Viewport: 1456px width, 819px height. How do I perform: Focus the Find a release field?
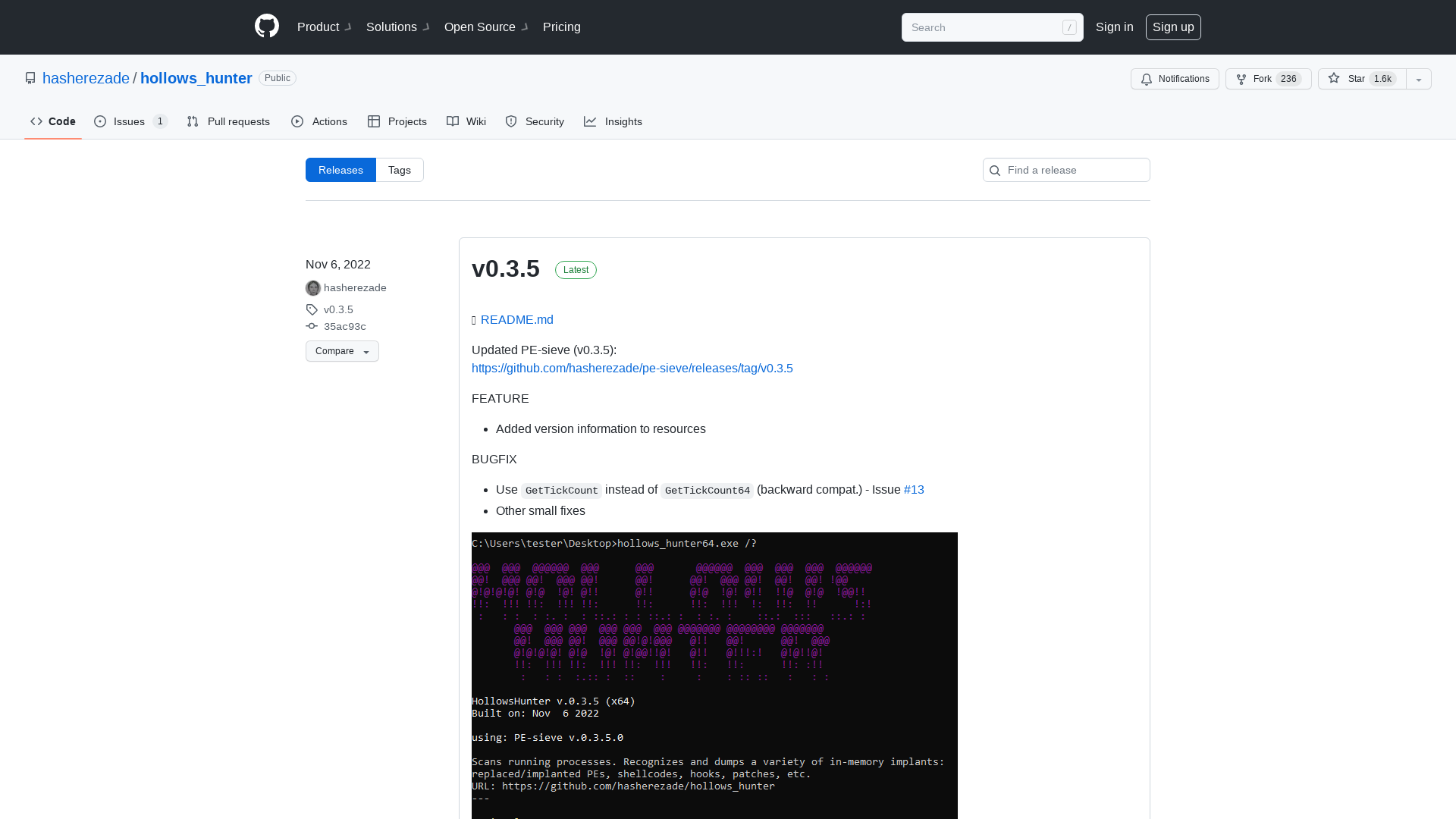point(1066,170)
